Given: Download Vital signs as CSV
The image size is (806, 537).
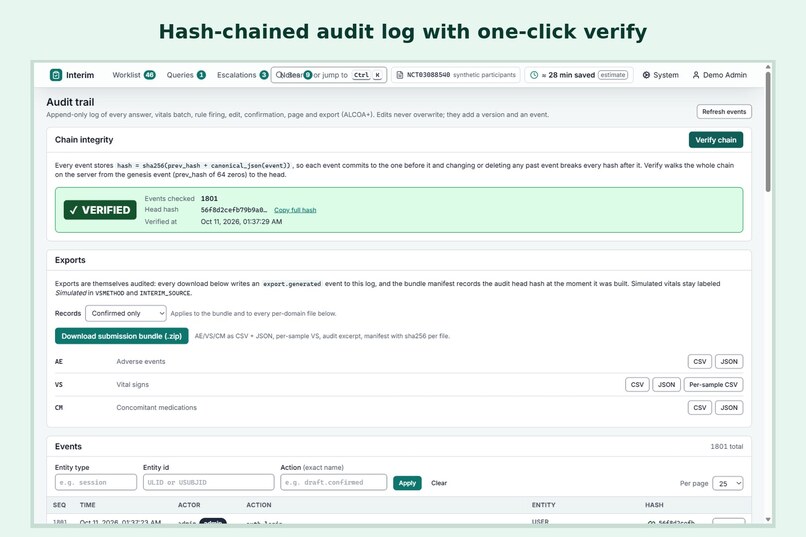Looking at the screenshot, I should click(x=637, y=385).
